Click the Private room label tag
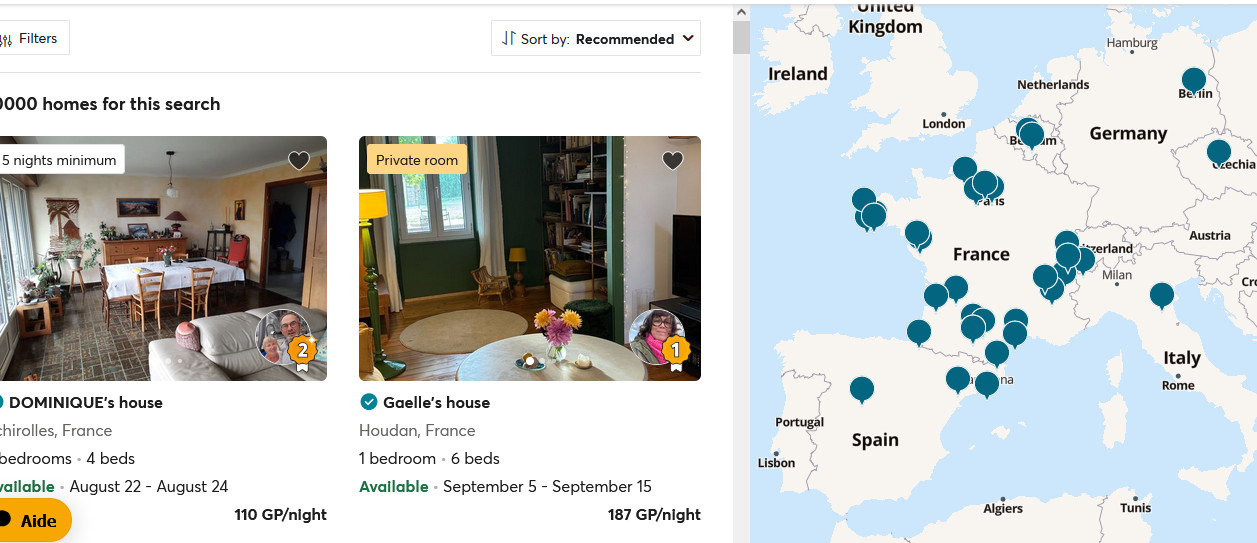The height and width of the screenshot is (543, 1257). pyautogui.click(x=417, y=160)
